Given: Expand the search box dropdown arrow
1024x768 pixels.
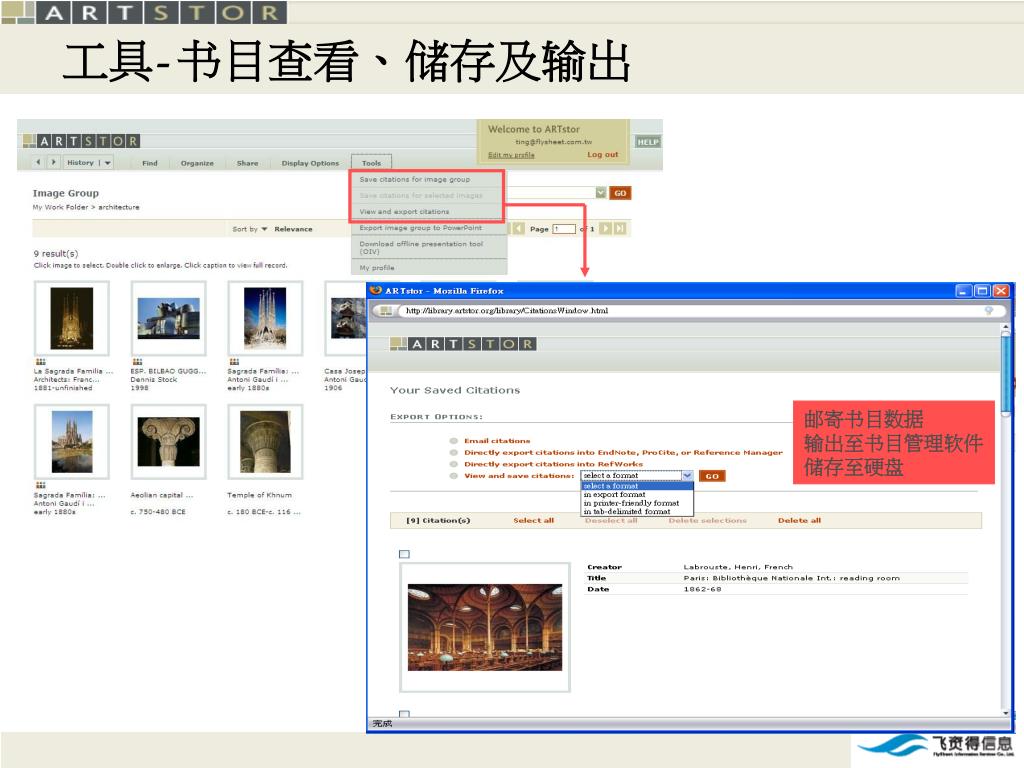Looking at the screenshot, I should [601, 193].
